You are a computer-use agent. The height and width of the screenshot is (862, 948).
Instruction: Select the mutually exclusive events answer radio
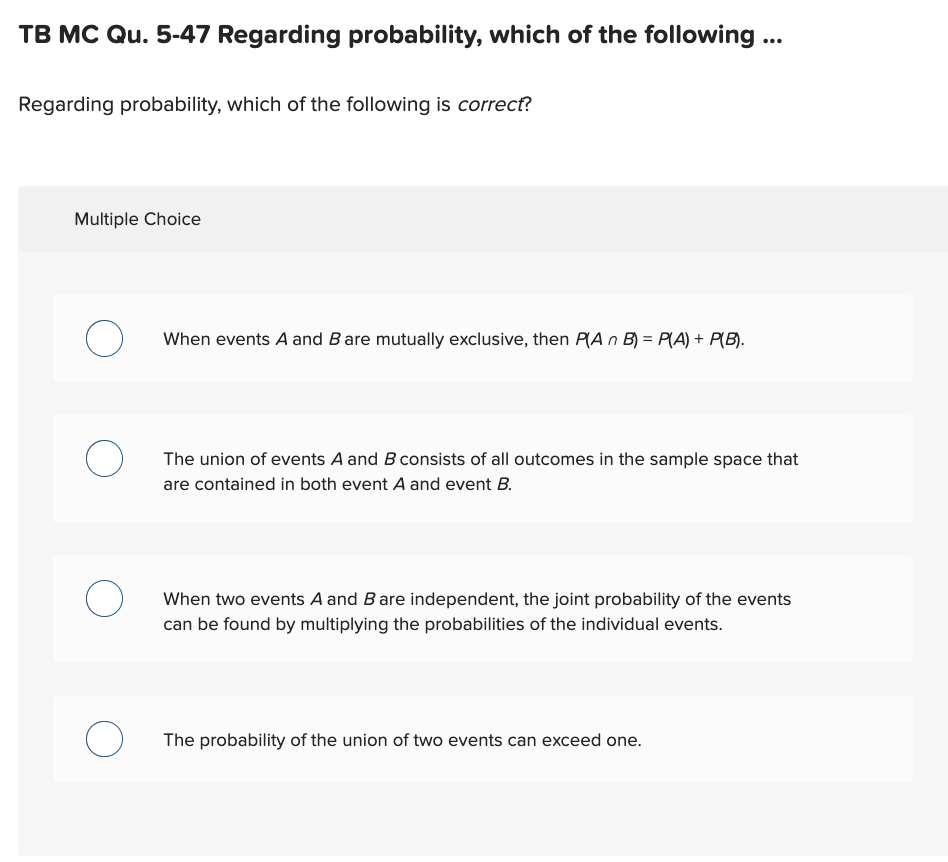click(x=104, y=339)
